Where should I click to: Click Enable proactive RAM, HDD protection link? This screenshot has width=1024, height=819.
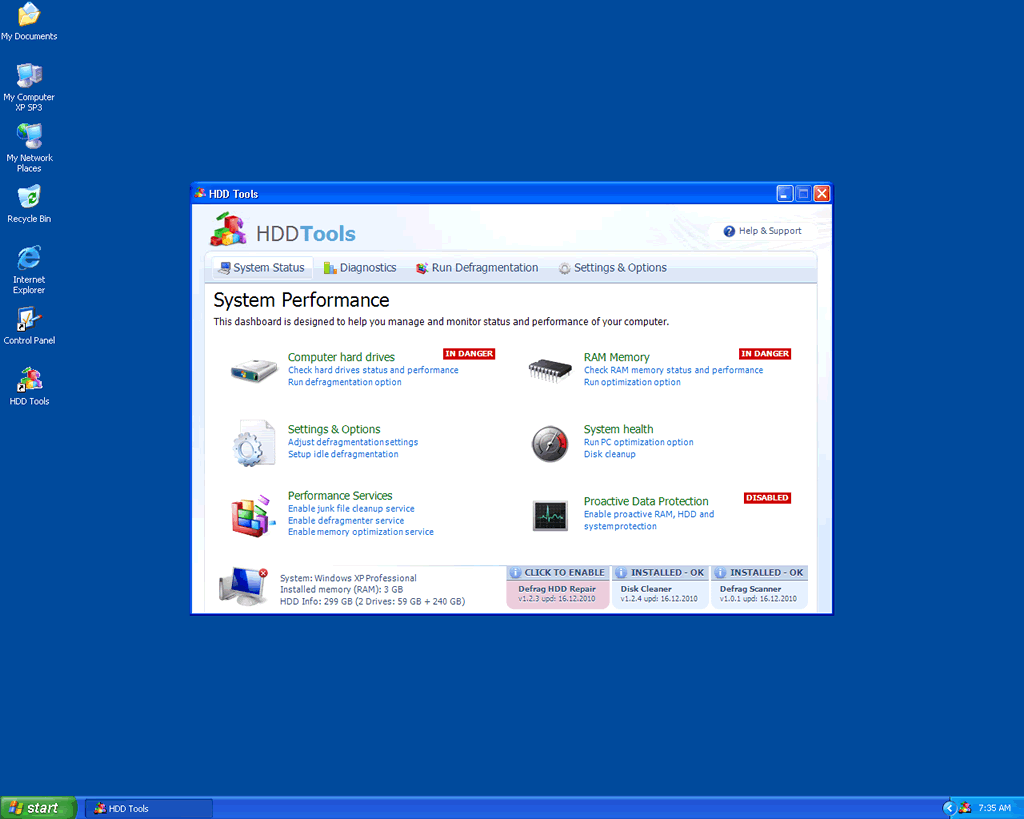pos(648,514)
